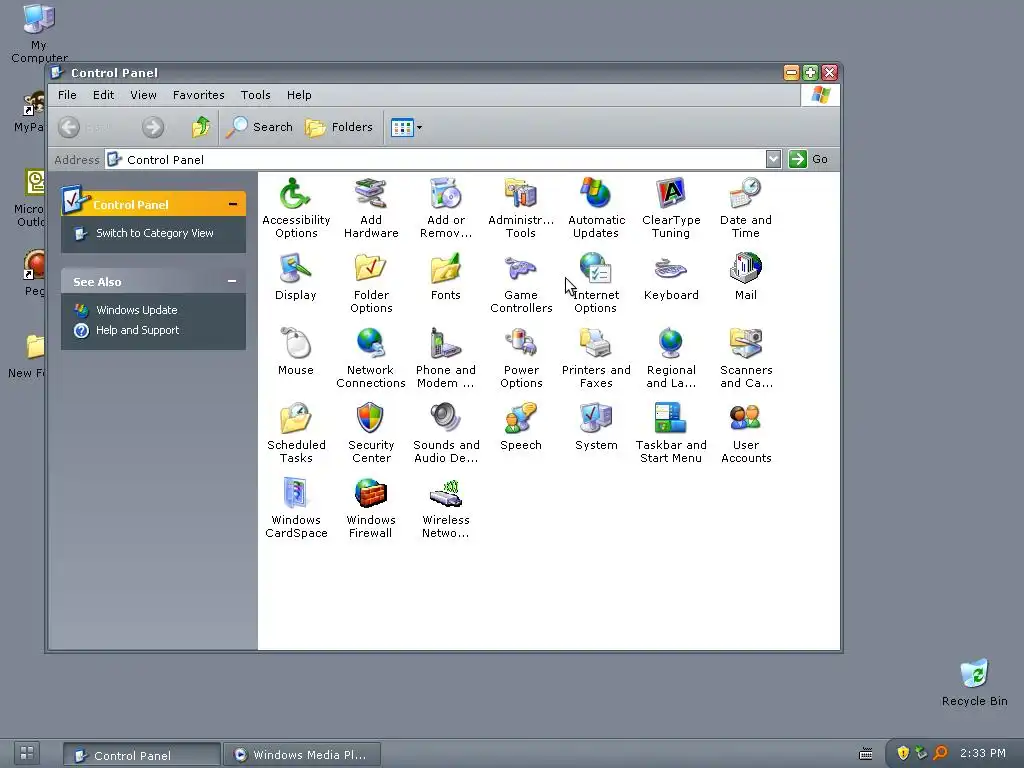Open Add or Remove Programs icon

point(446,208)
